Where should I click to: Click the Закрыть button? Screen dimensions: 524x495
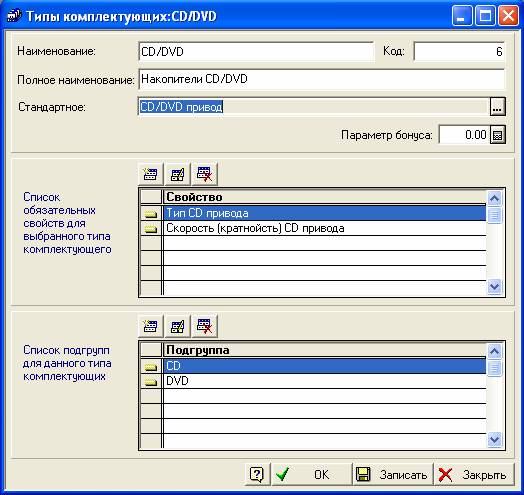point(474,474)
